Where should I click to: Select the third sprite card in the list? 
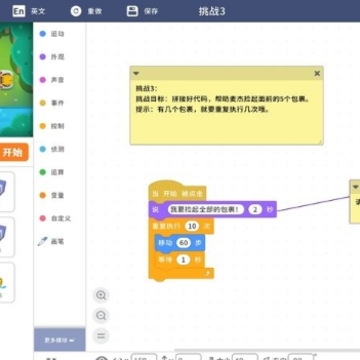coord(7,282)
